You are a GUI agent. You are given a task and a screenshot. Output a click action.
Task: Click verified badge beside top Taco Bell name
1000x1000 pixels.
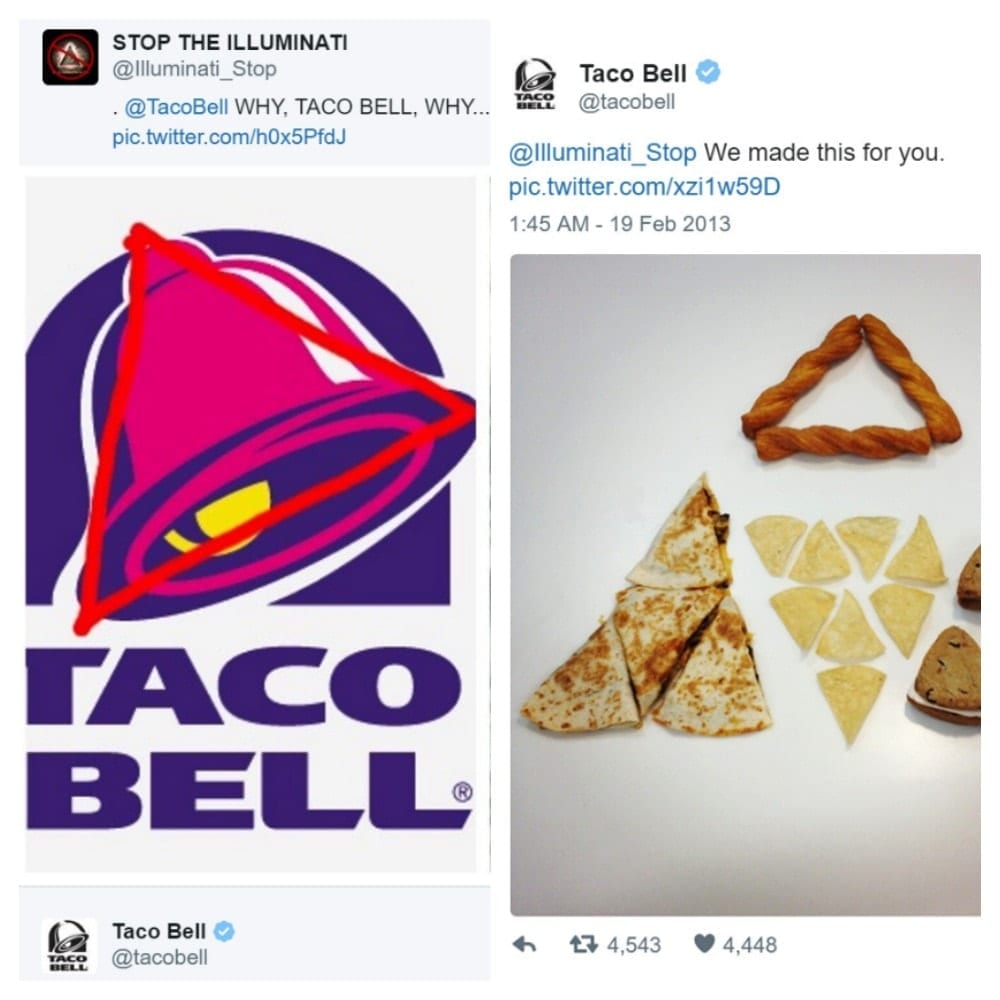coord(707,72)
